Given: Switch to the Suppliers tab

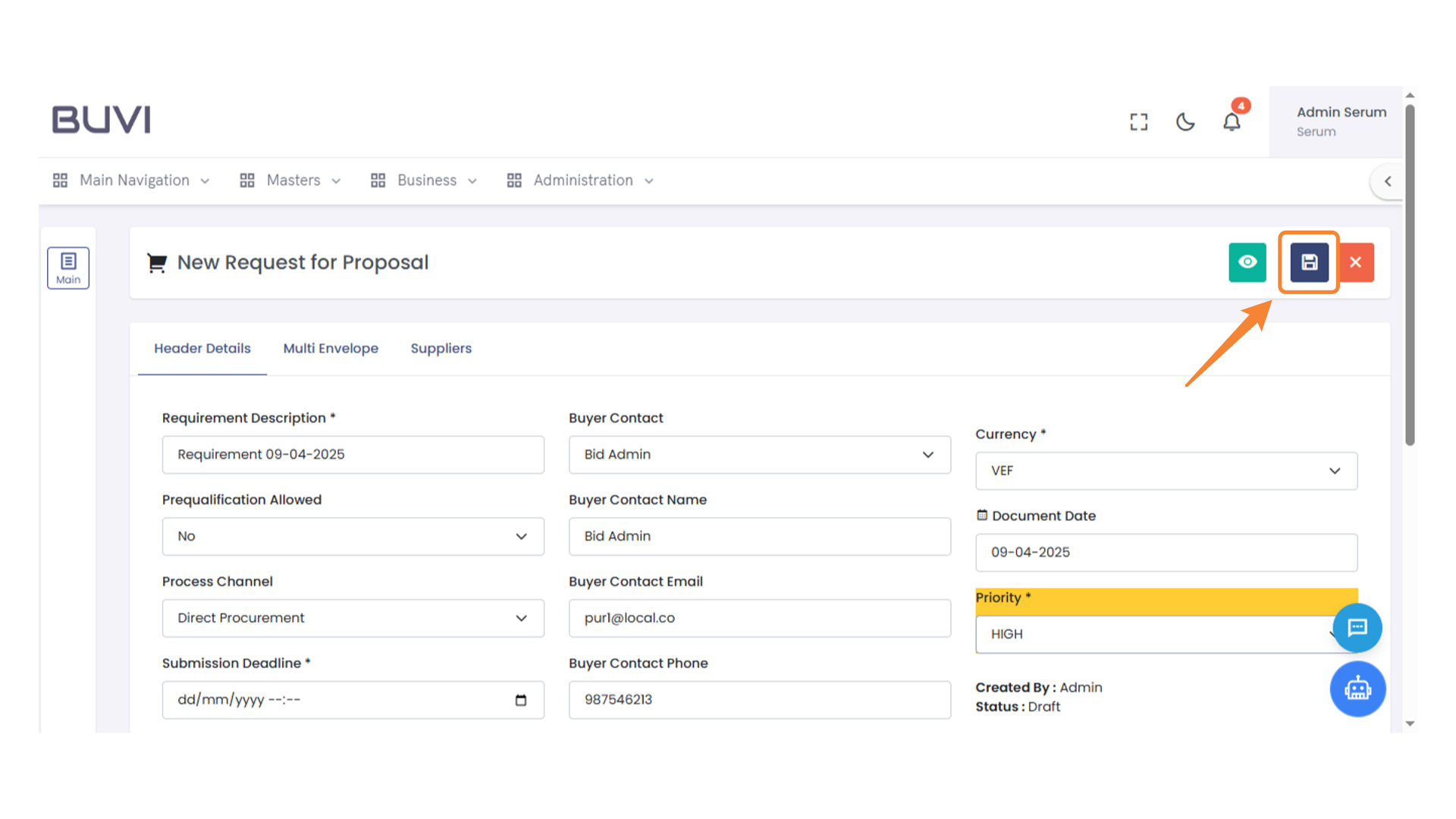Looking at the screenshot, I should (441, 348).
